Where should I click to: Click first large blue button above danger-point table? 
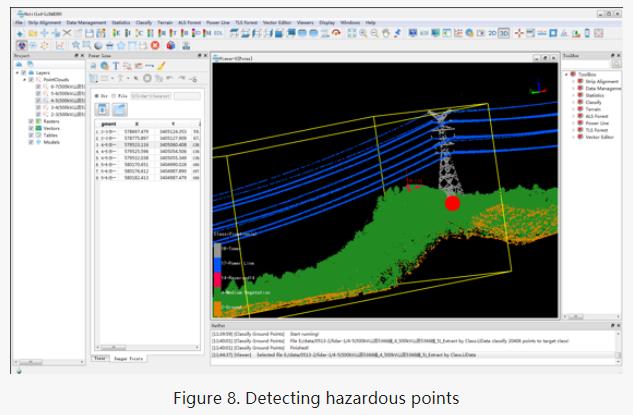[x=102, y=109]
